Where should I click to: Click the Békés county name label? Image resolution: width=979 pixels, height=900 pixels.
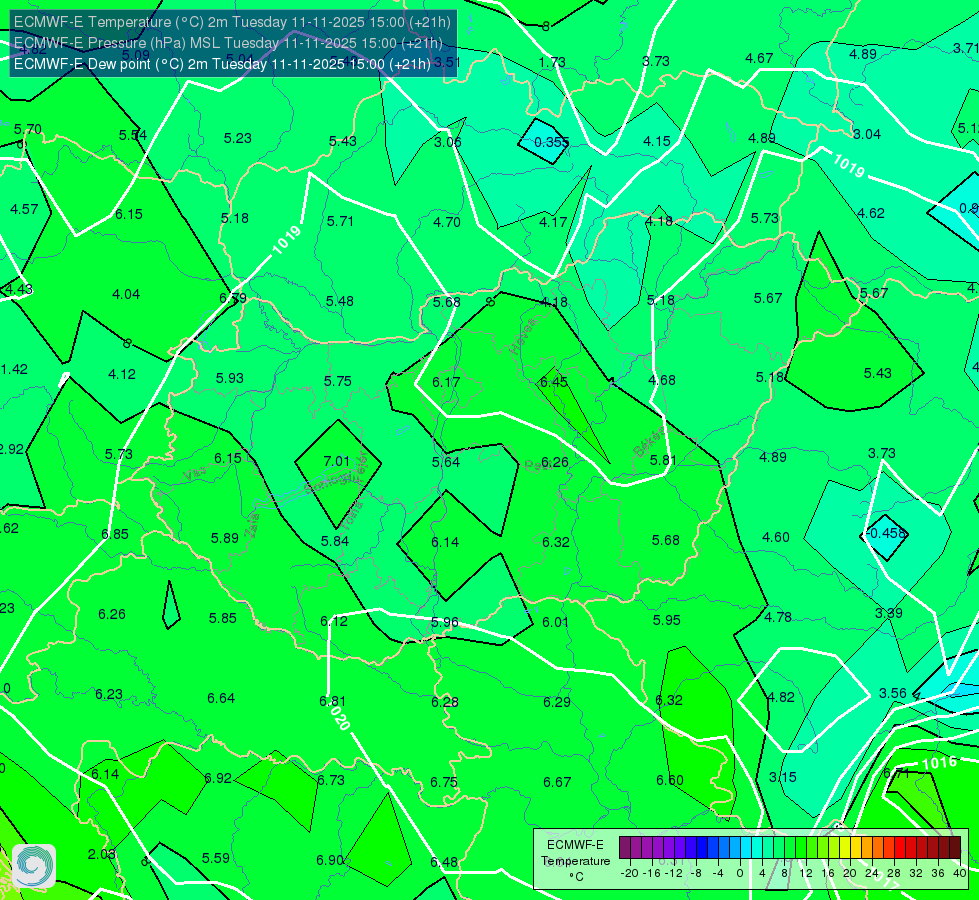[649, 442]
